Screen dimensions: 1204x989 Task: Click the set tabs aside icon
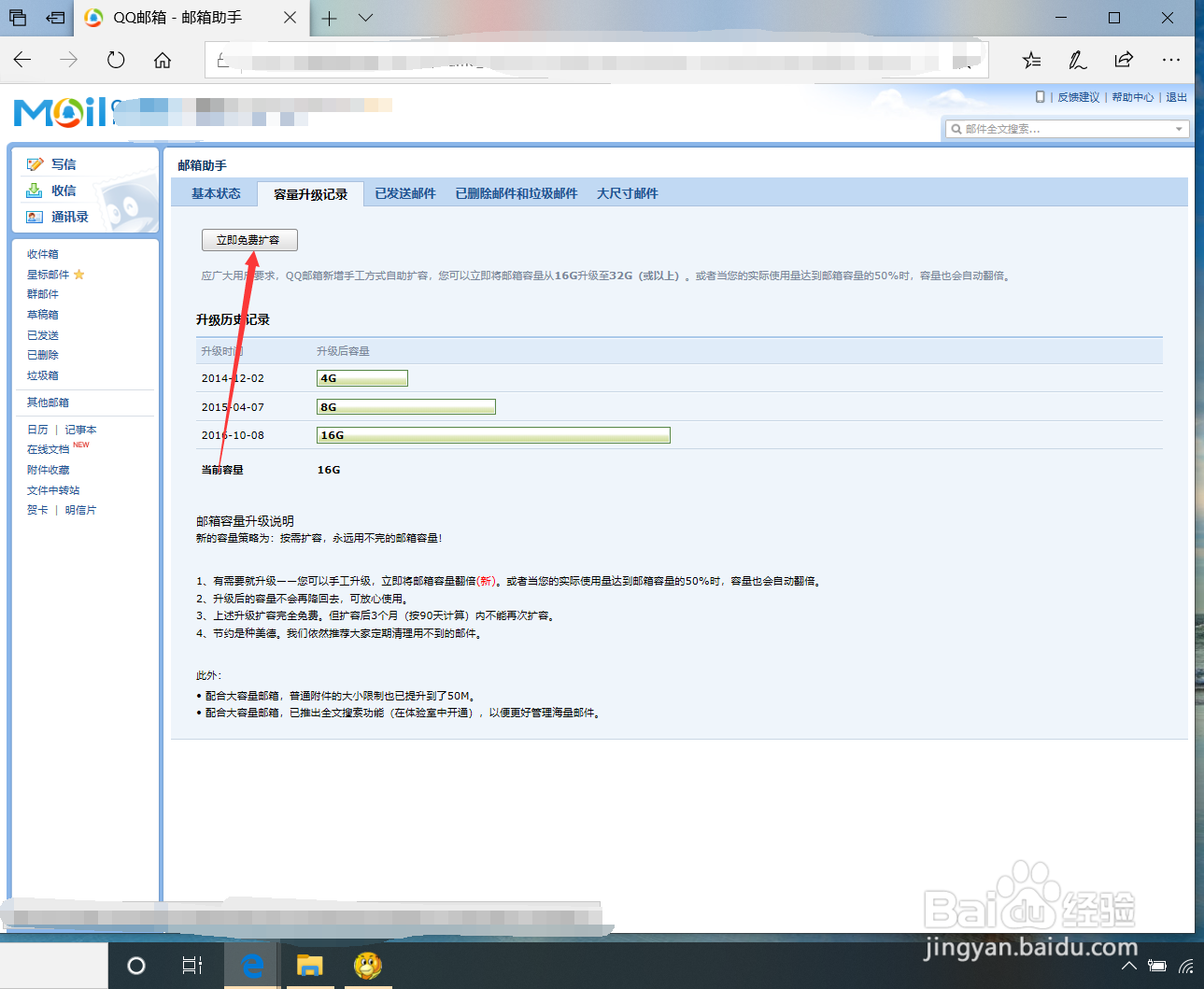[x=56, y=18]
